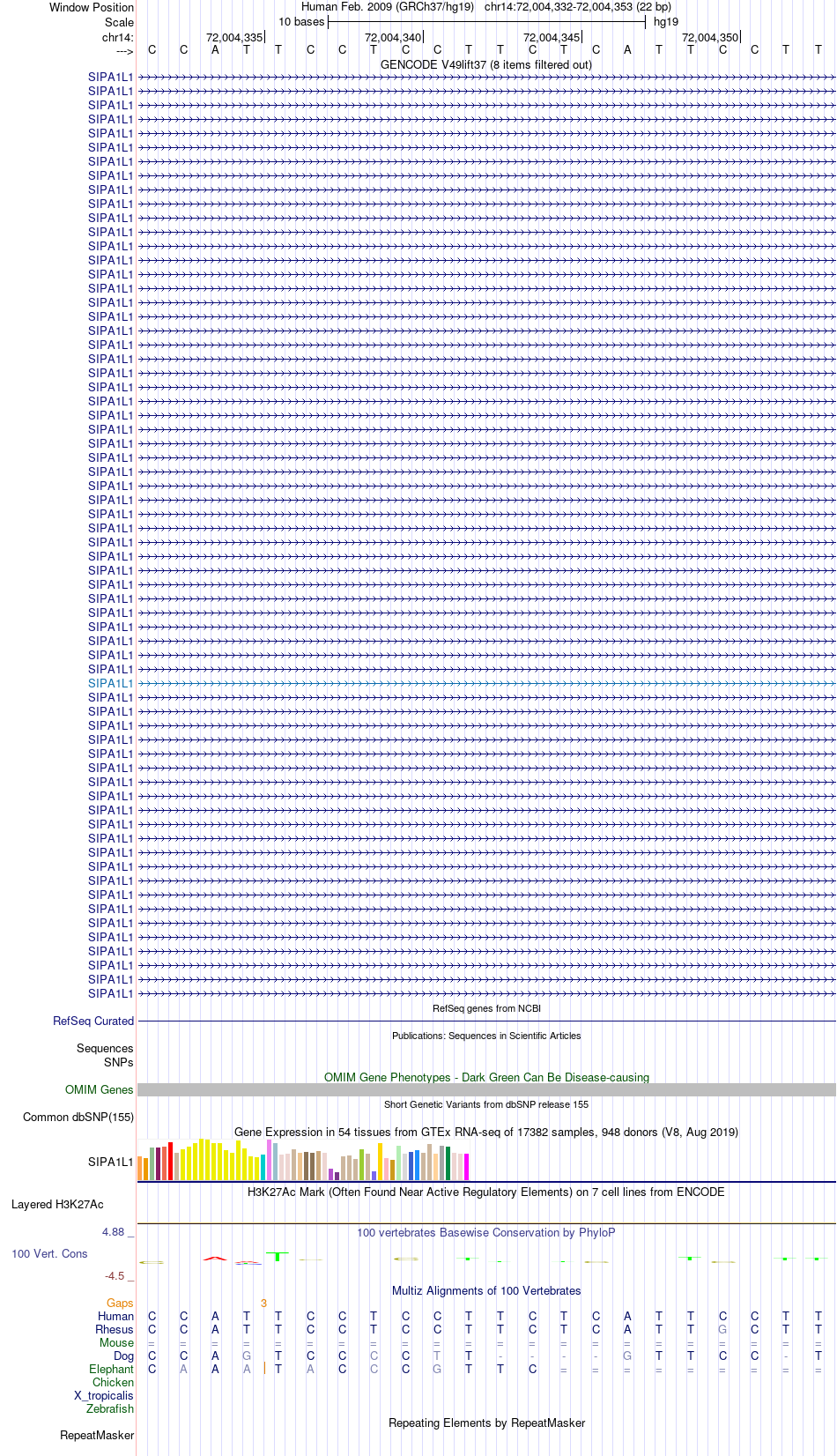Screen dimensions: 837x1456
Task: Click the 100 Vert. Cons track label
Action: point(49,1254)
